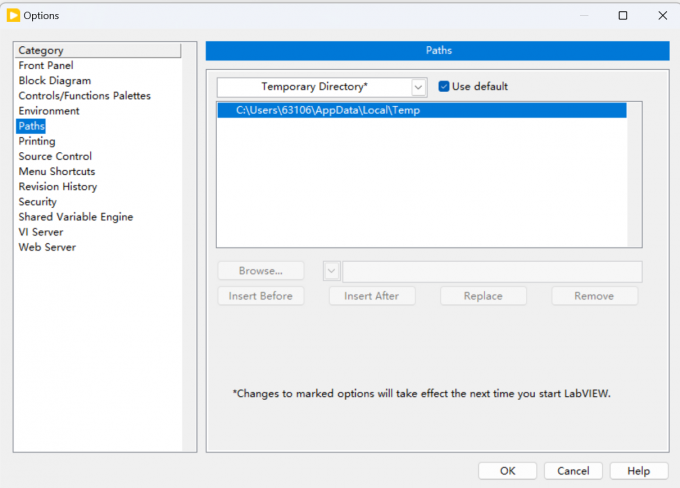Image resolution: width=680 pixels, height=488 pixels.
Task: Open Revision History category
Action: coord(58,187)
